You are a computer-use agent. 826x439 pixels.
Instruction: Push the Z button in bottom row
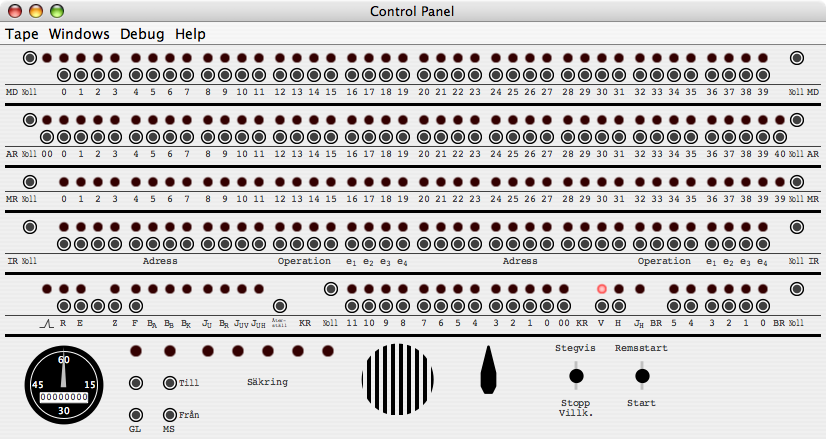(115, 306)
